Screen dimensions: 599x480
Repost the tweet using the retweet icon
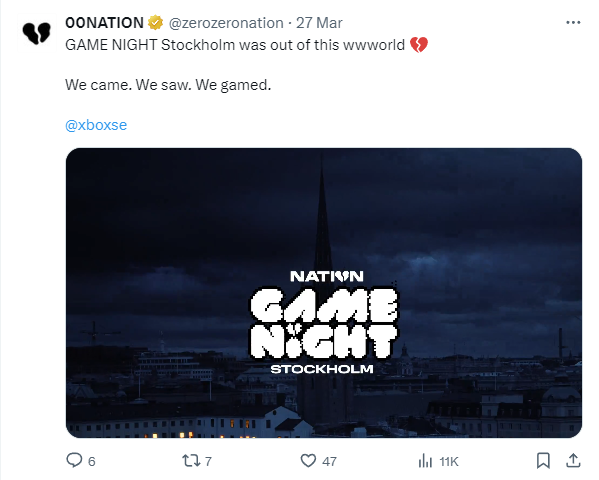click(x=191, y=461)
